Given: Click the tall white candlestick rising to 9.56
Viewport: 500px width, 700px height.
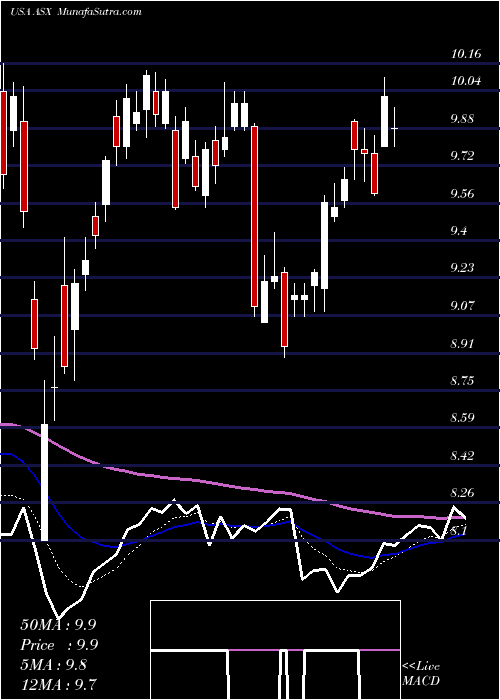Looking at the screenshot, I should 324,246.
